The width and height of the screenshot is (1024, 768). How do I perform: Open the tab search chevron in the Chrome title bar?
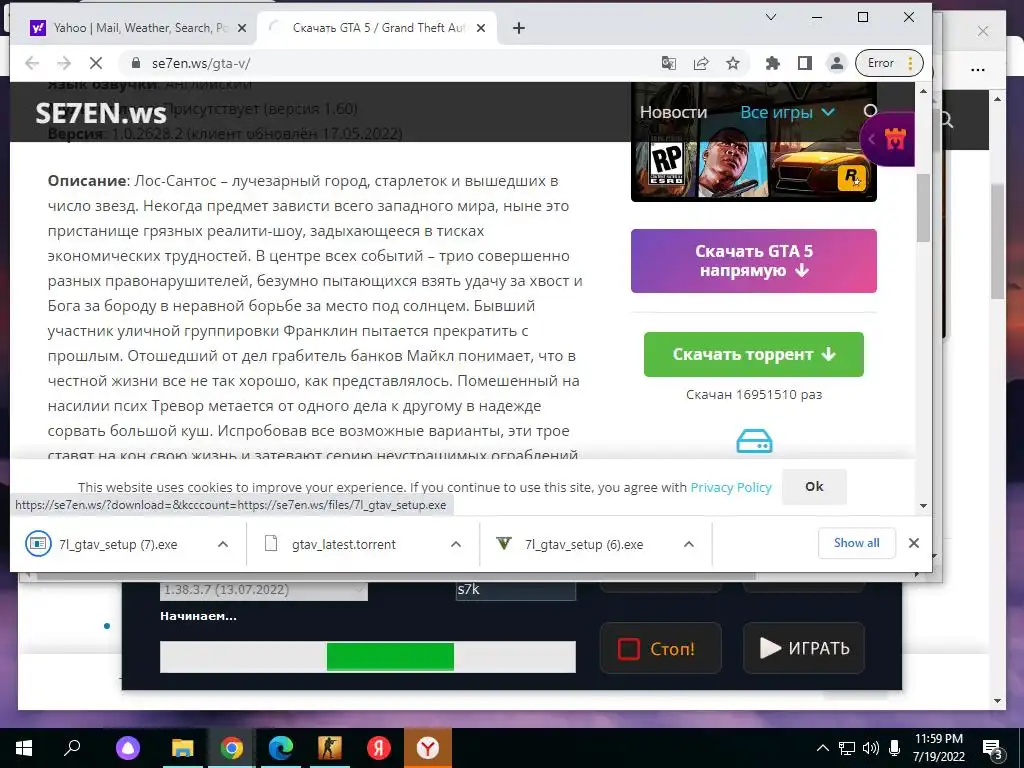[x=771, y=17]
